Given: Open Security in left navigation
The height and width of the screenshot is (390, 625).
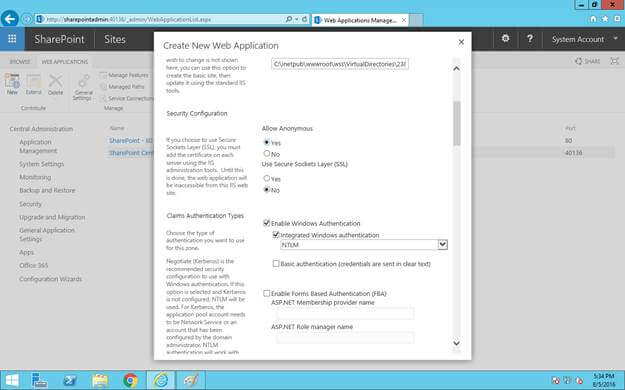Looking at the screenshot, I should 30,204.
